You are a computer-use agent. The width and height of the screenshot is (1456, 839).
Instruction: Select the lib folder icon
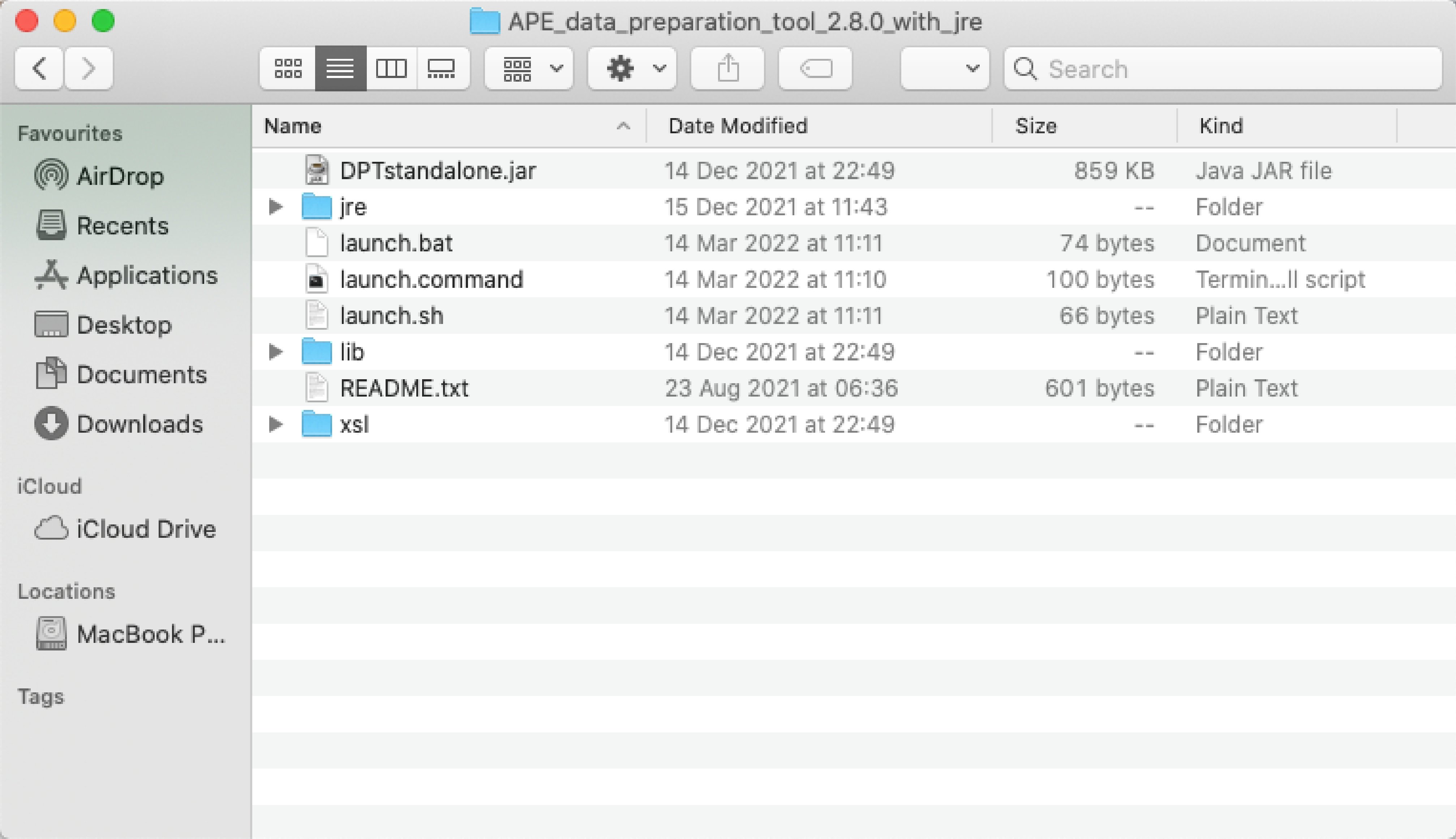click(x=317, y=351)
